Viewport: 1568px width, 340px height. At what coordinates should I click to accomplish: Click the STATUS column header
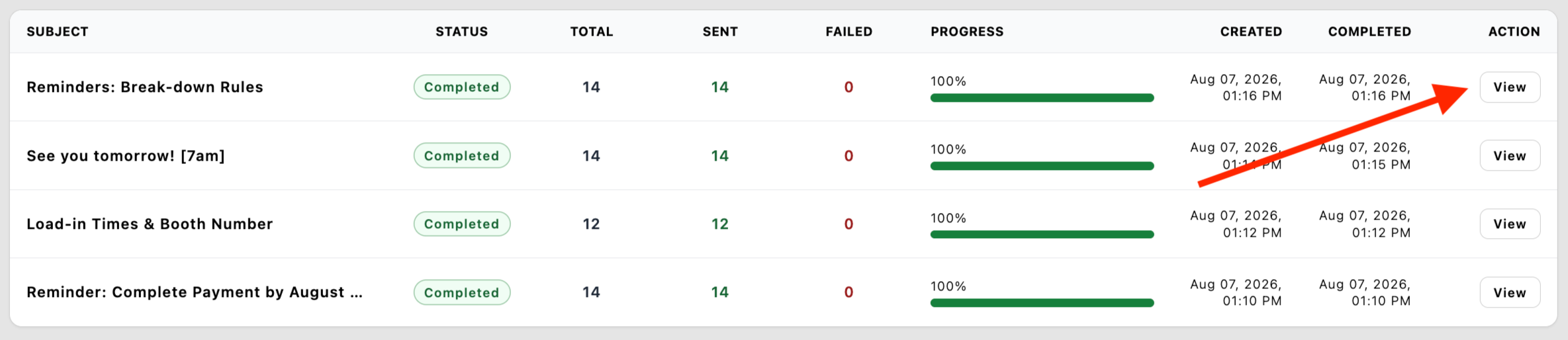pyautogui.click(x=461, y=32)
